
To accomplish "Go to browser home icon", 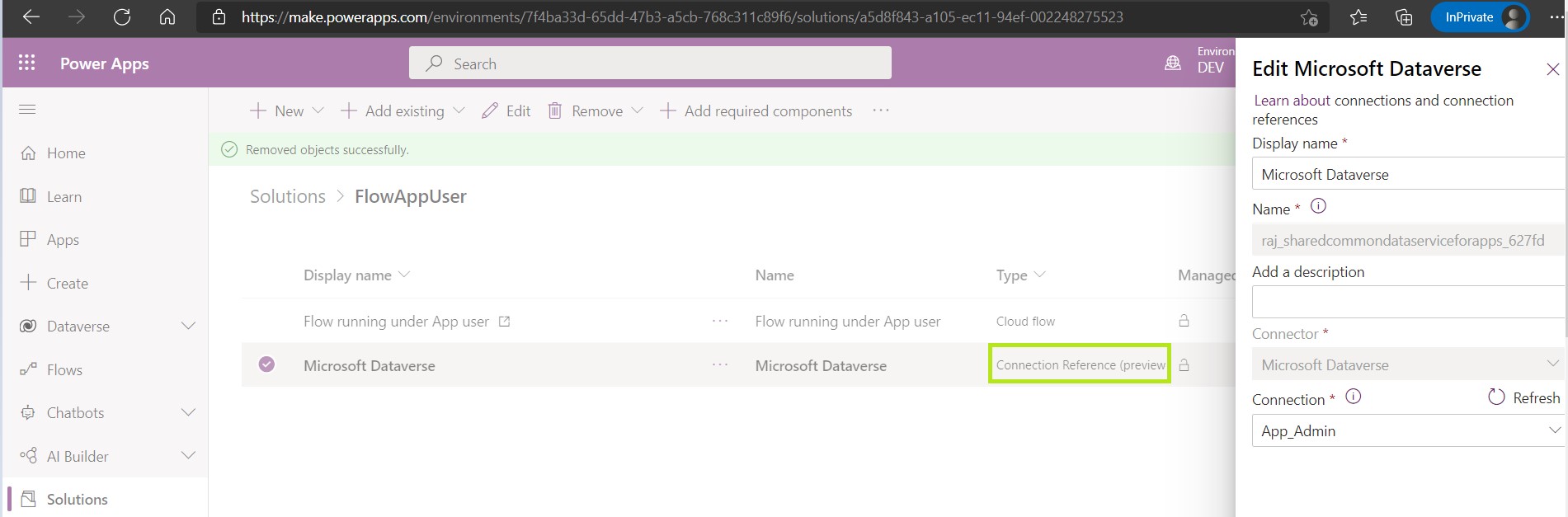I will 167,17.
